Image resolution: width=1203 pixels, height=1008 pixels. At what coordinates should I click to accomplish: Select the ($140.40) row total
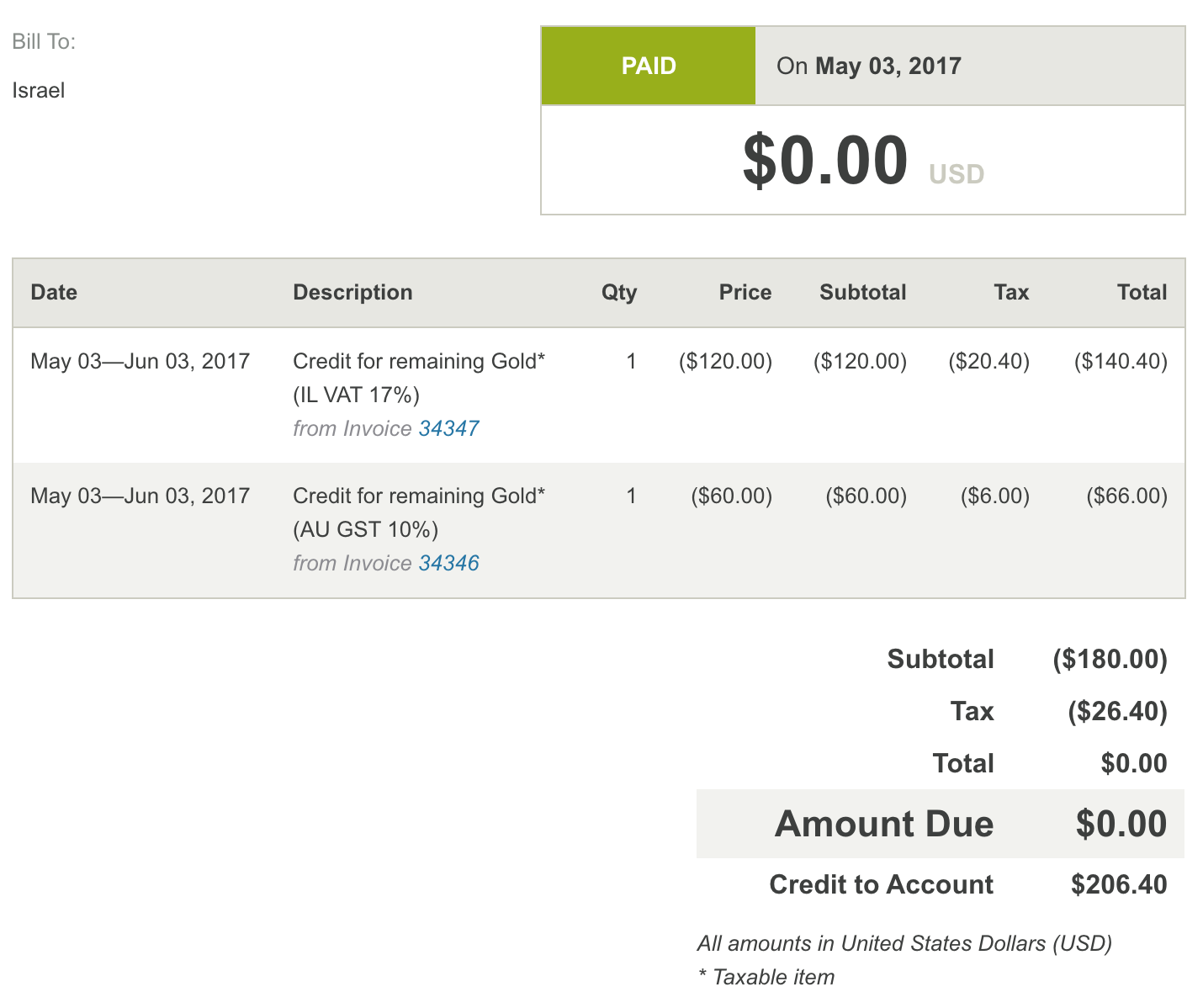pos(1121,361)
